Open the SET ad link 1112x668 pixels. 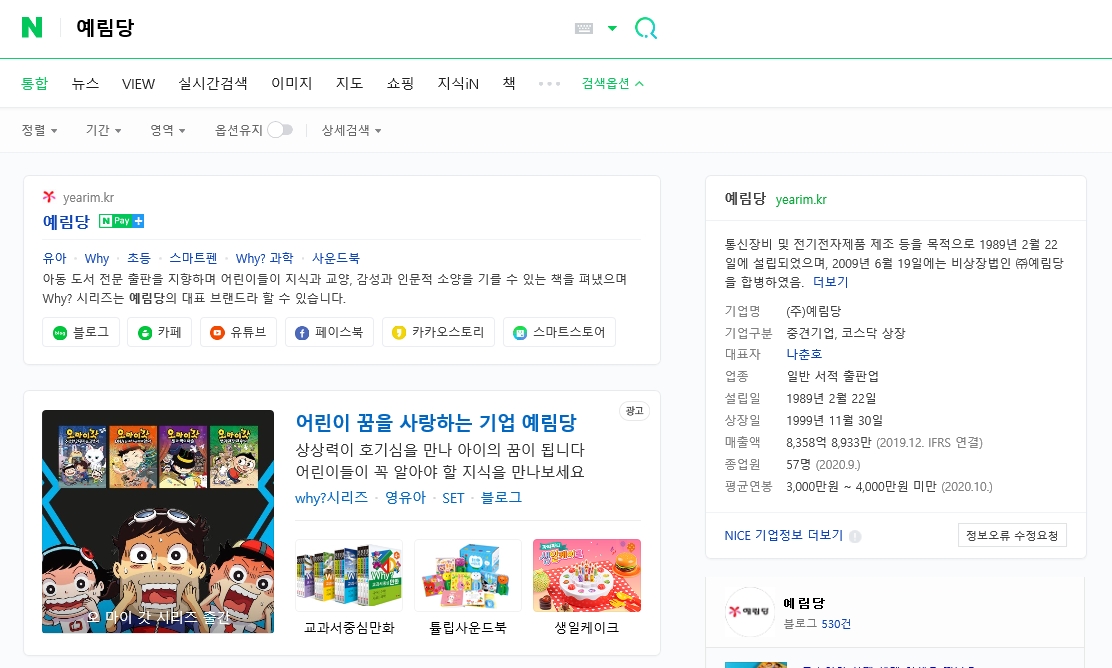click(x=453, y=498)
